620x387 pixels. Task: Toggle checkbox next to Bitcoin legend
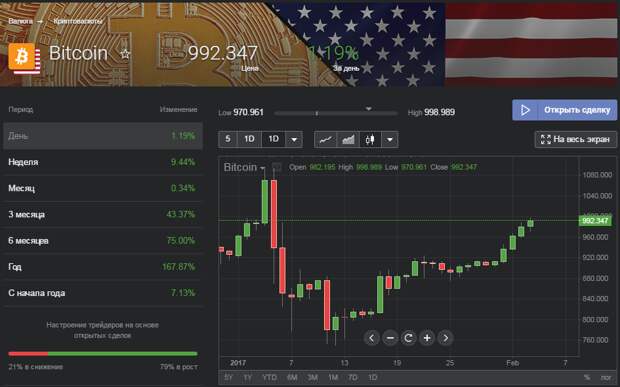tap(277, 167)
